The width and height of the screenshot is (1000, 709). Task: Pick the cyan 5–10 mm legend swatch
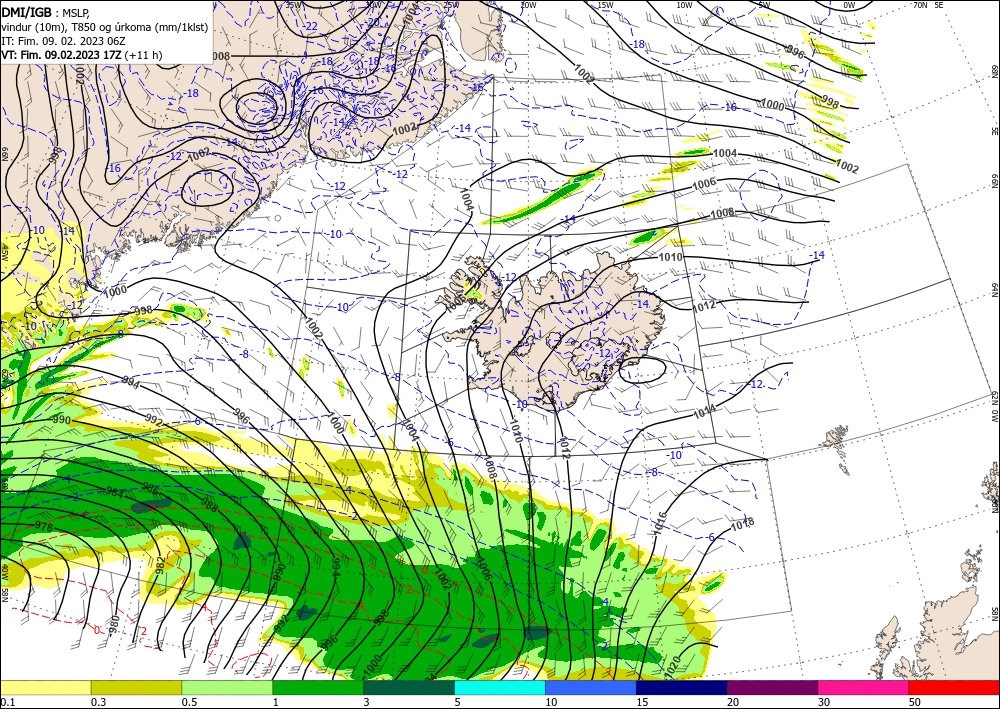(500, 687)
